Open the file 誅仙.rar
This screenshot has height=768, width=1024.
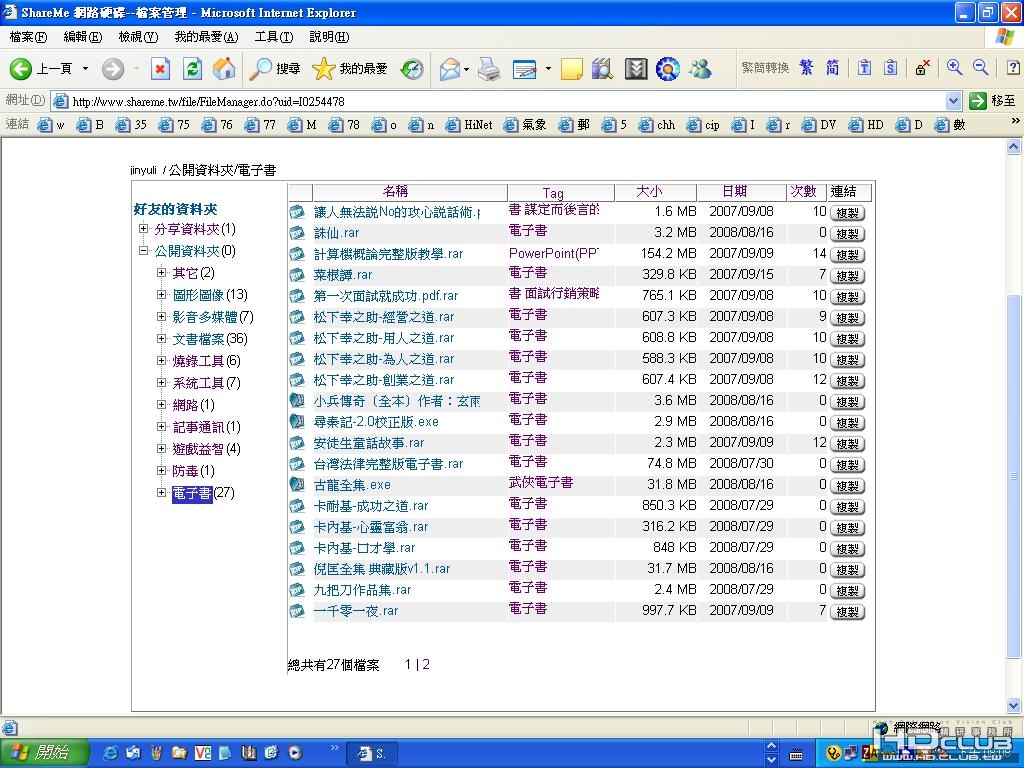pyautogui.click(x=336, y=233)
